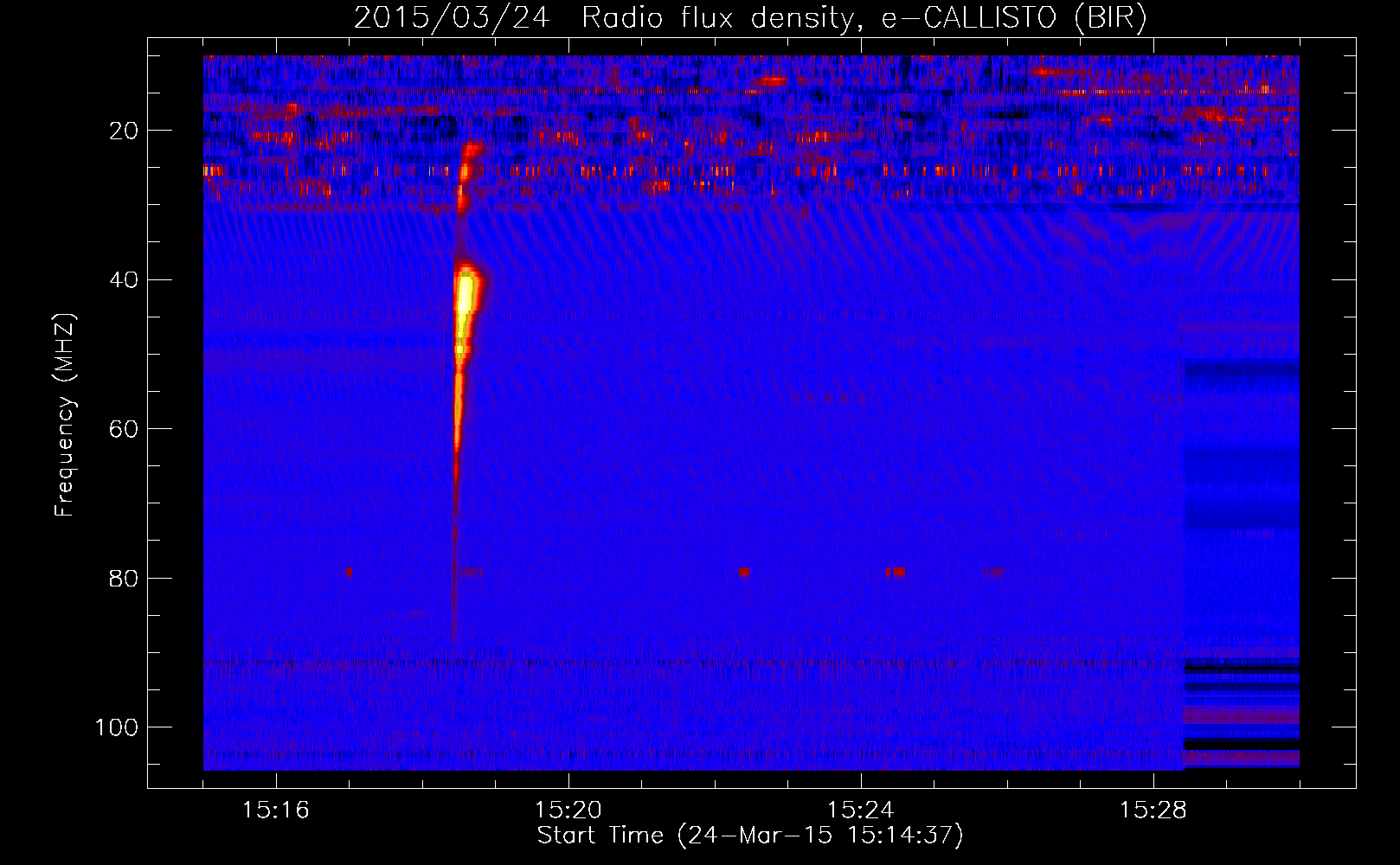Click the 15:20 time tick label
The height and width of the screenshot is (865, 1400).
[x=568, y=811]
